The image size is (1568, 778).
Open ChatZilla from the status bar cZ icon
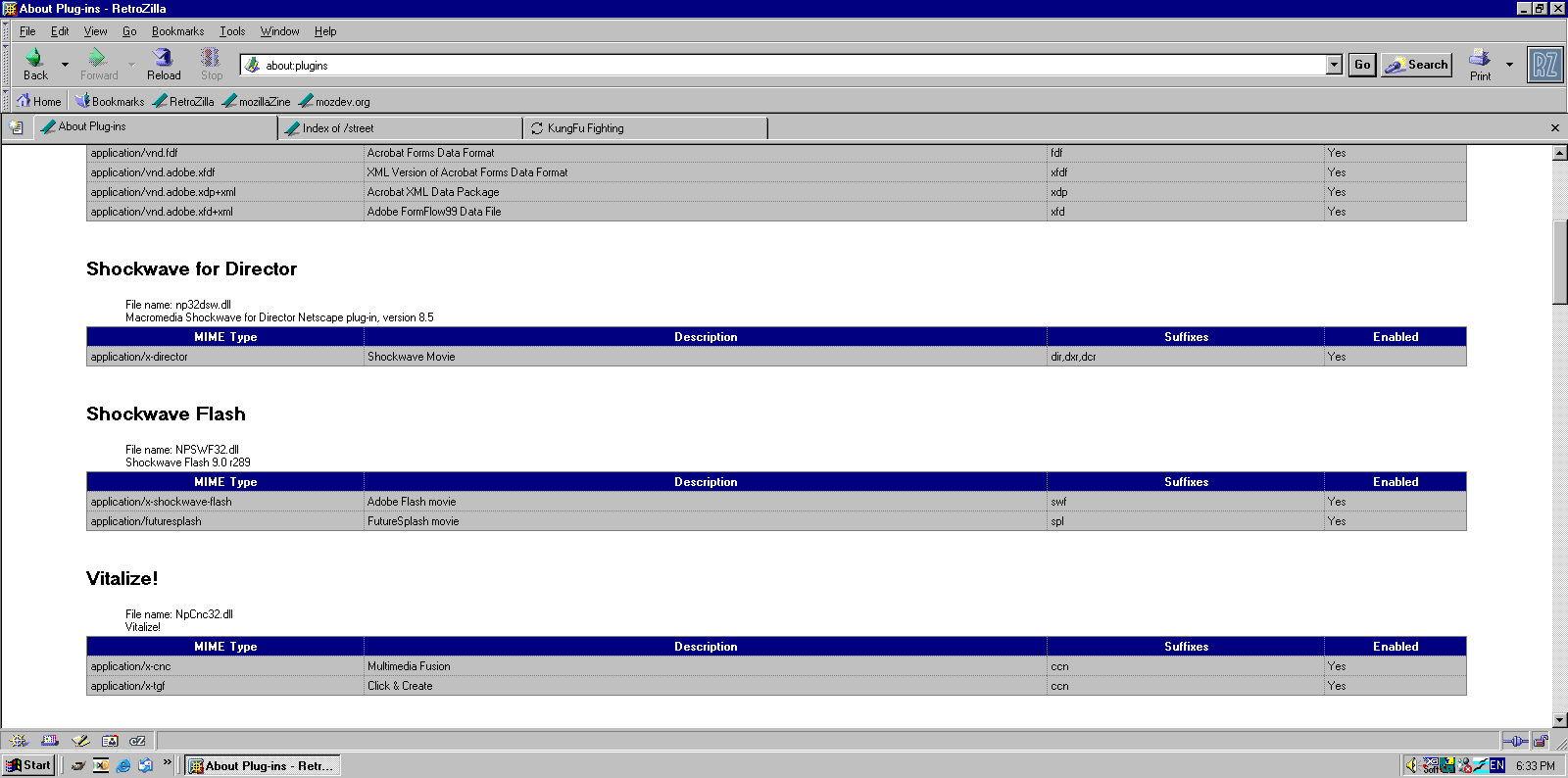coord(138,741)
